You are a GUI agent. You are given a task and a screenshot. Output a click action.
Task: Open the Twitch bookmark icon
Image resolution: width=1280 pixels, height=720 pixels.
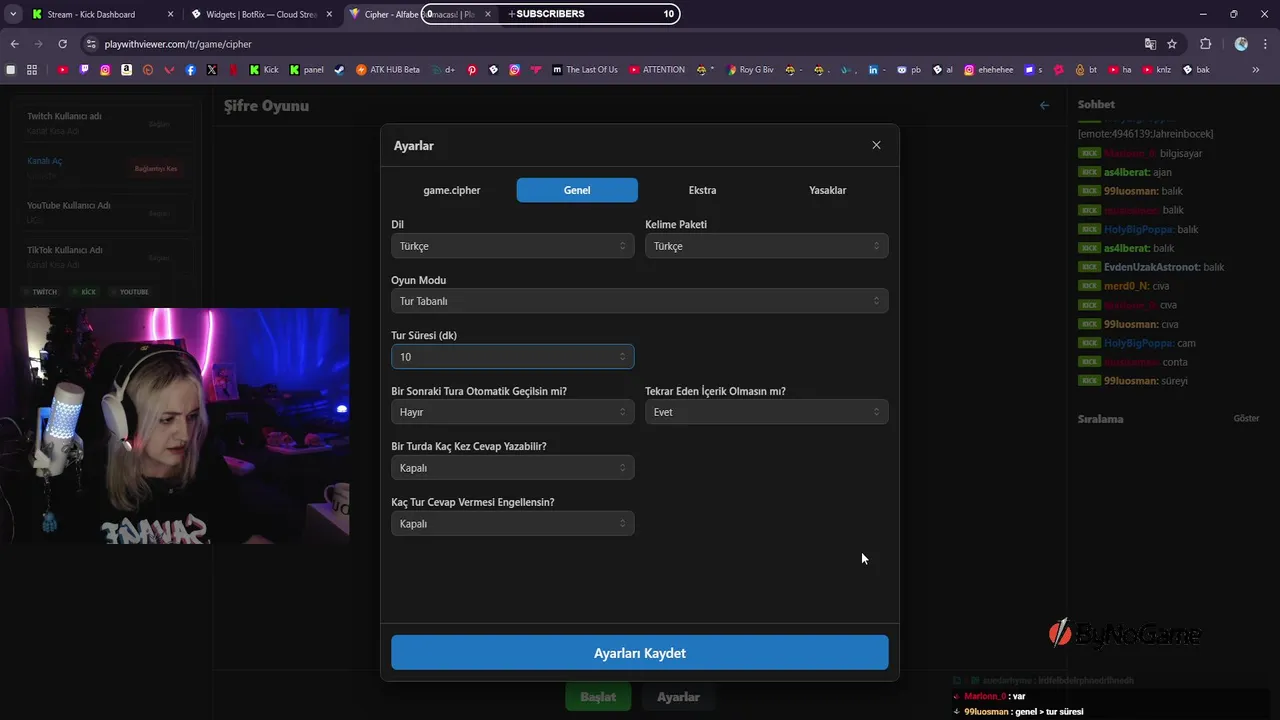click(x=84, y=70)
